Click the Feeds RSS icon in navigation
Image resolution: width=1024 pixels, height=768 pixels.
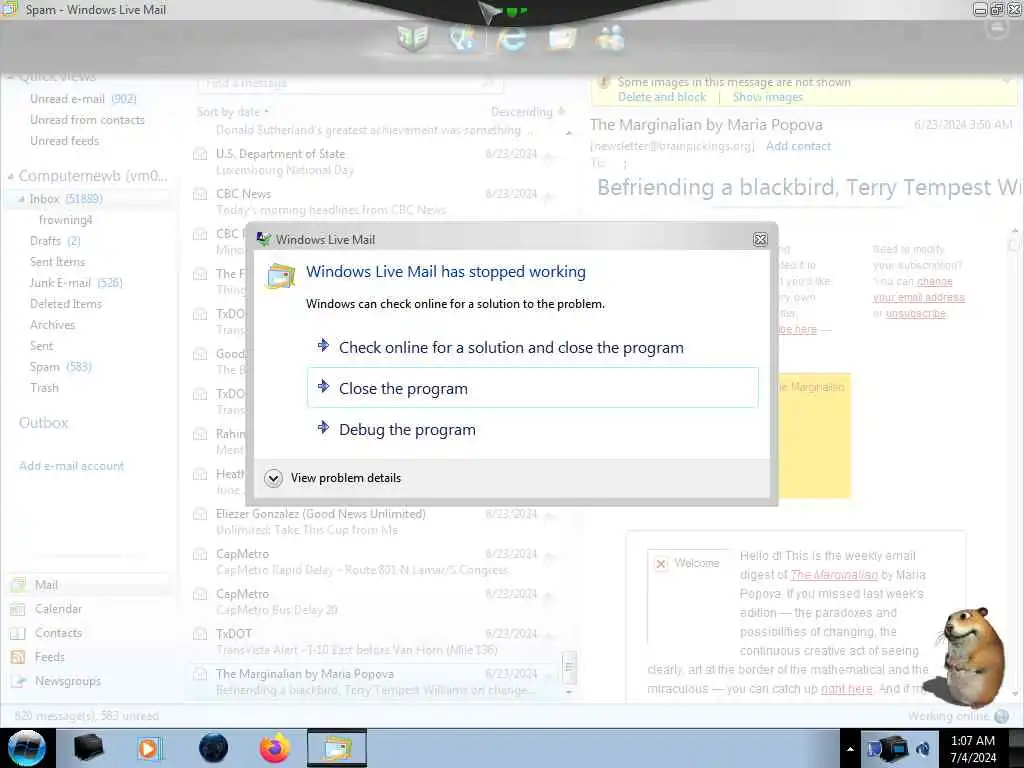click(18, 657)
